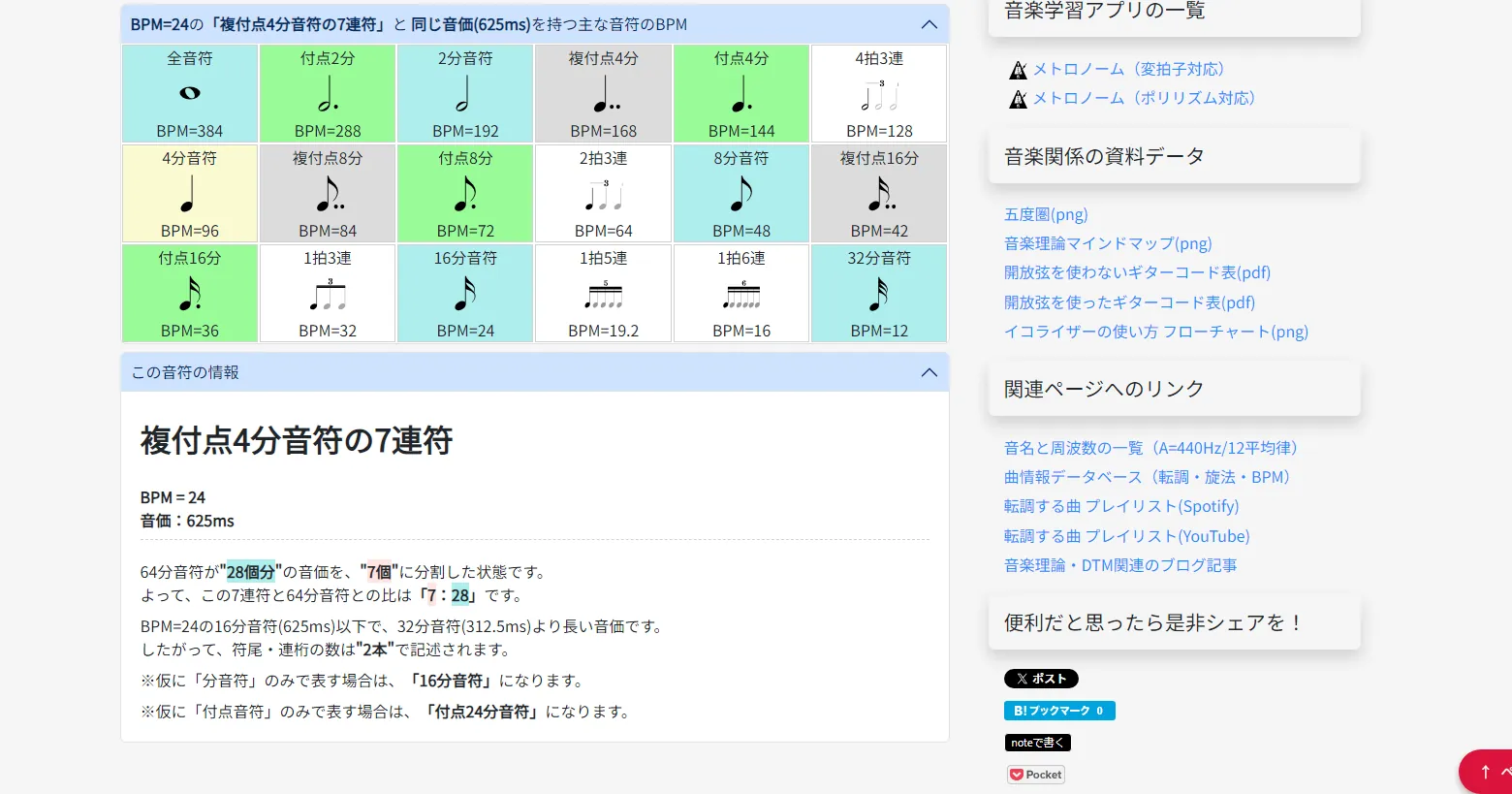This screenshot has height=794, width=1512.
Task: Click the red scroll-to-top arrow button
Action: [1485, 772]
